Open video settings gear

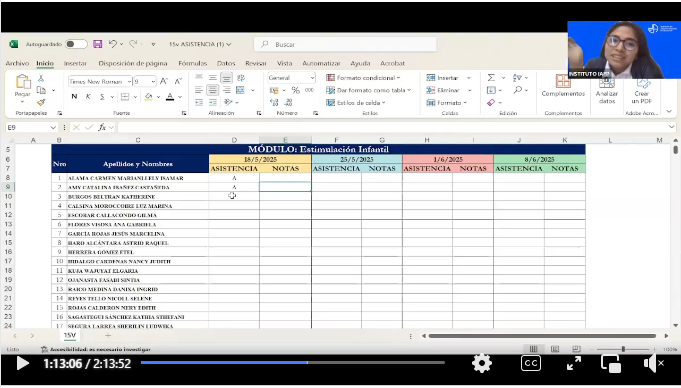pyautogui.click(x=482, y=363)
